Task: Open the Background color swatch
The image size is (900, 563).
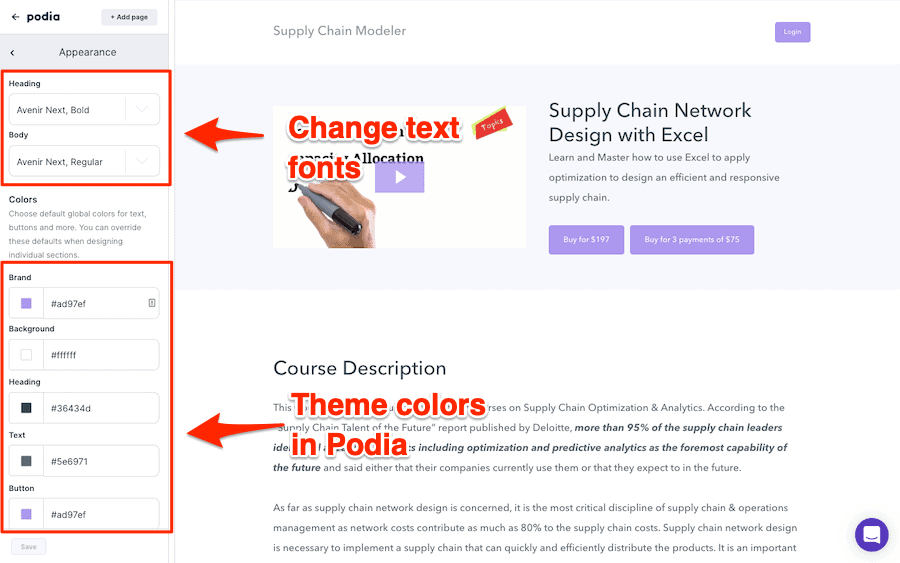Action: 26,355
